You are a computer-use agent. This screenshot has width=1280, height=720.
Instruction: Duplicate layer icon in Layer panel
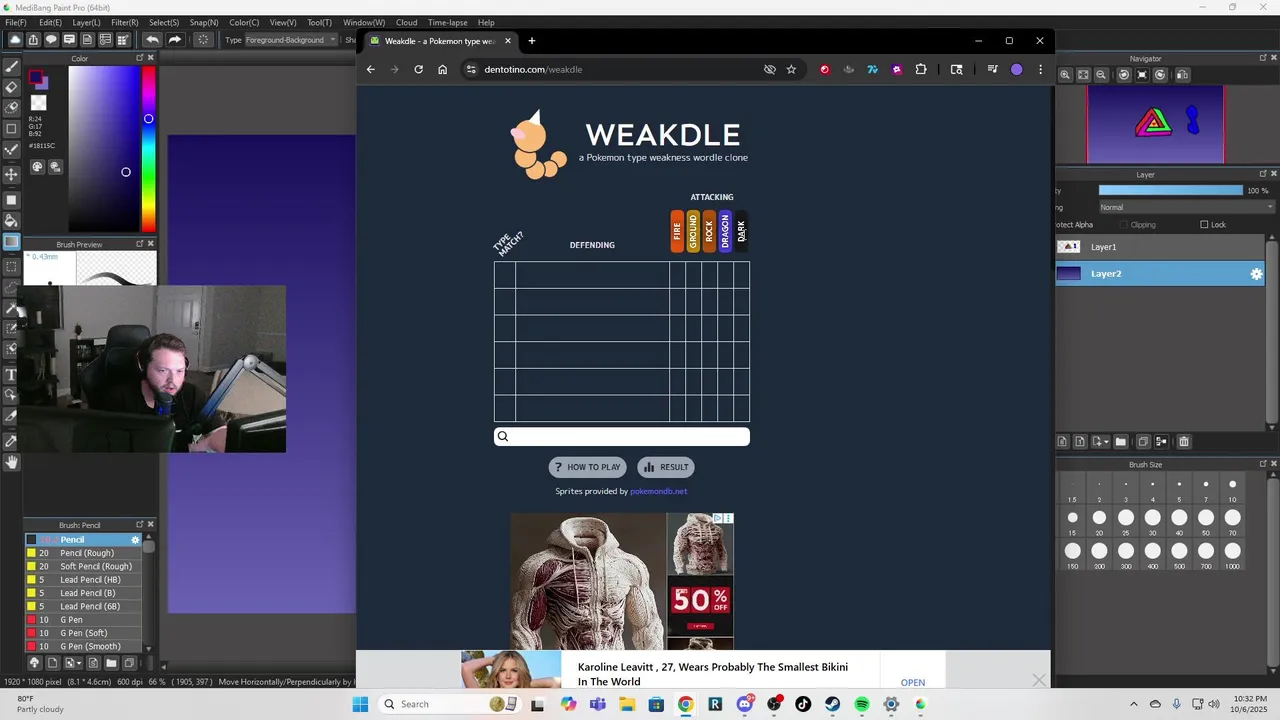click(x=1142, y=442)
